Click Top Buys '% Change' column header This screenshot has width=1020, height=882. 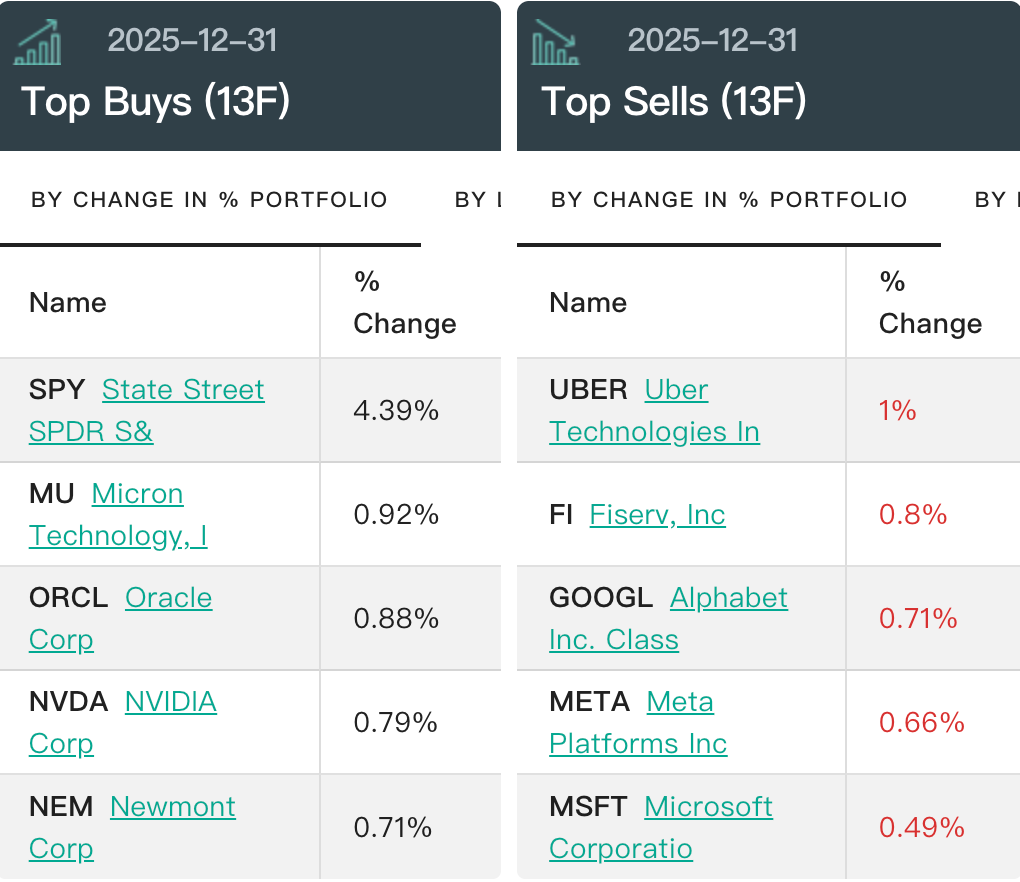(404, 303)
